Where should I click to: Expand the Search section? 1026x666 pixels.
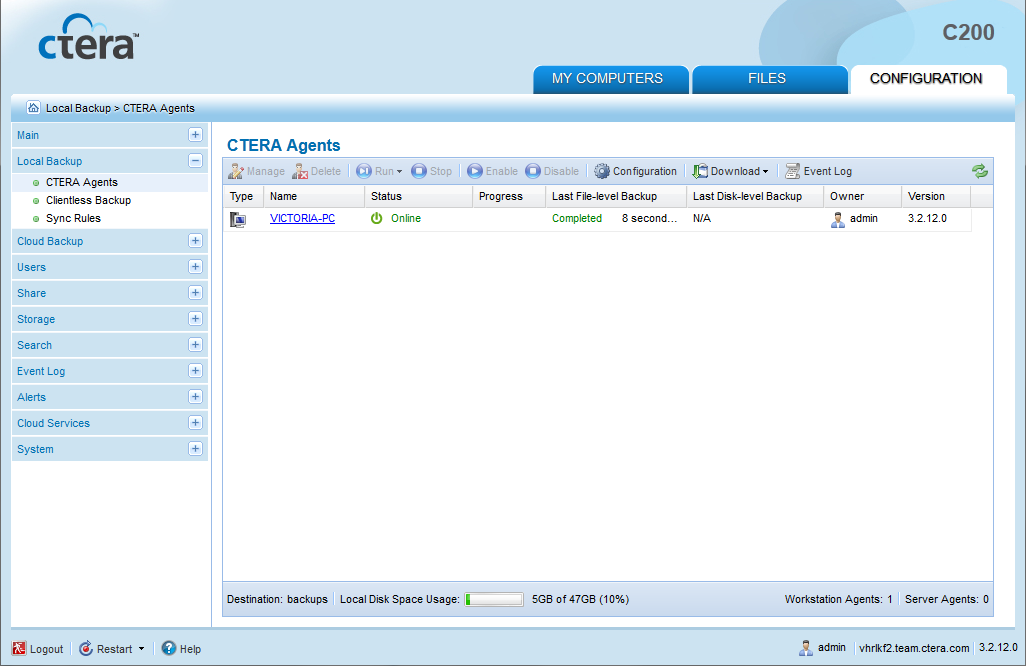(x=195, y=345)
